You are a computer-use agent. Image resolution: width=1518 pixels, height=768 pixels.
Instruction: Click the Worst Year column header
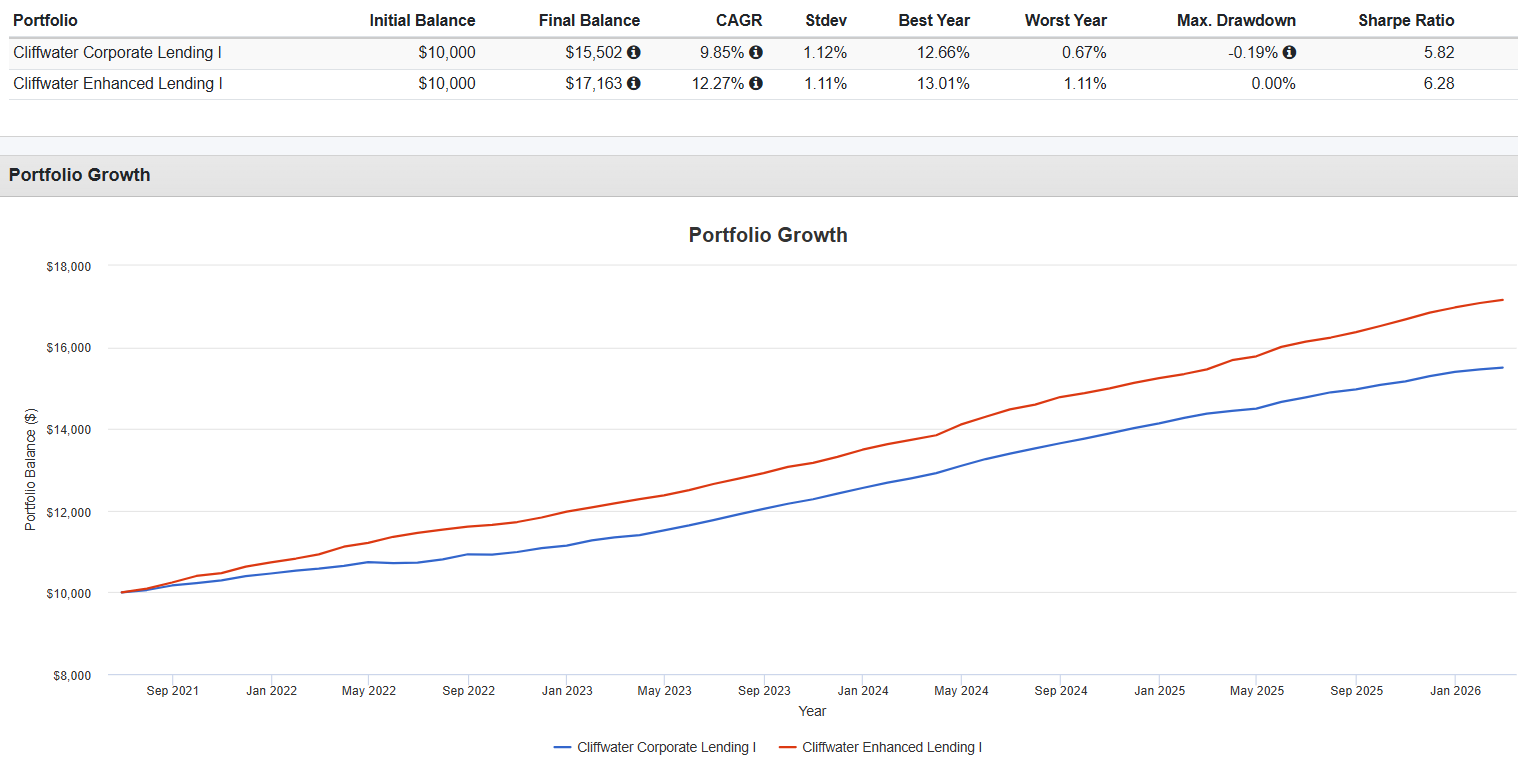click(1066, 20)
